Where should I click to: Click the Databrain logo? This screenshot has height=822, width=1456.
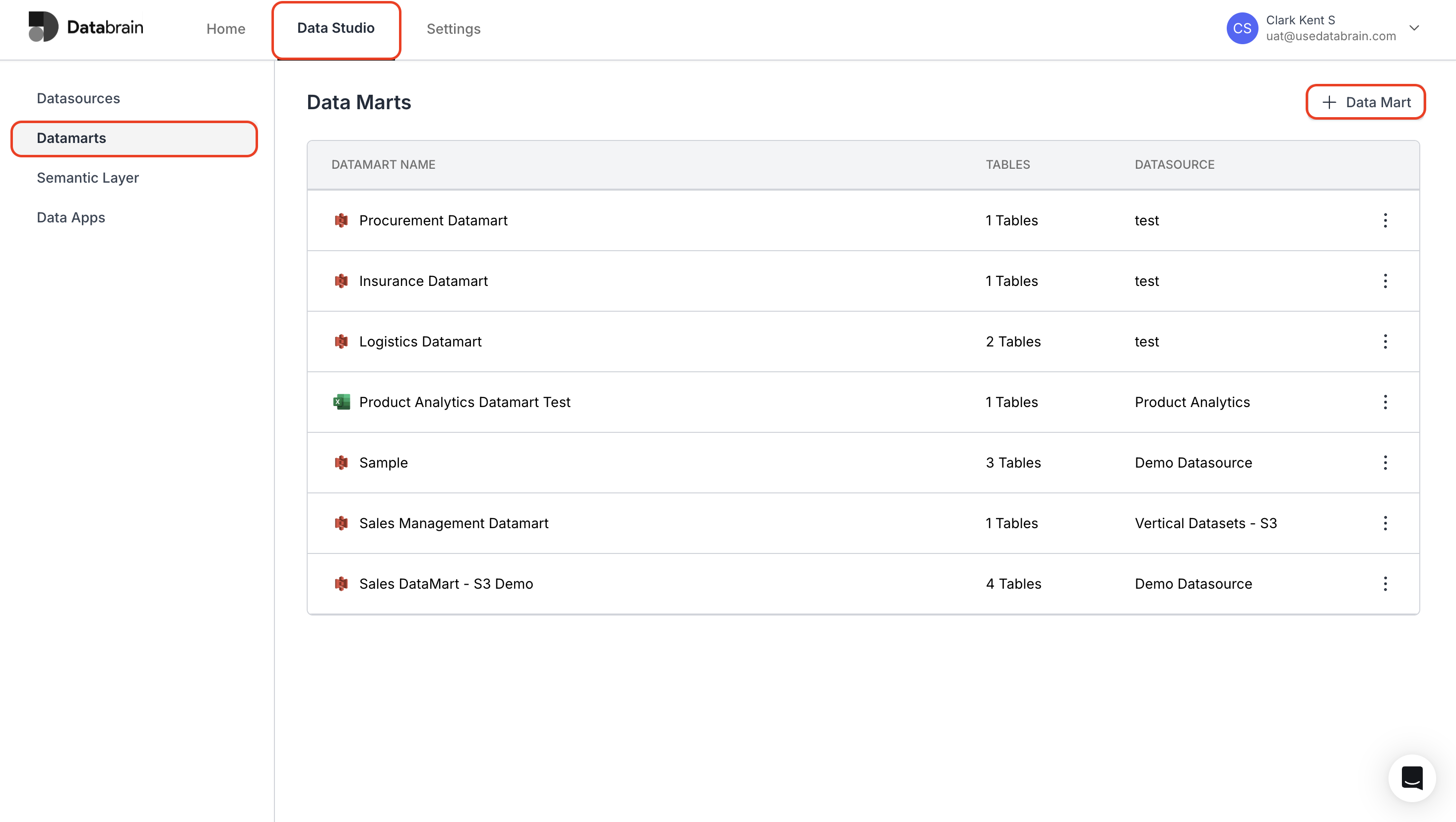(86, 27)
